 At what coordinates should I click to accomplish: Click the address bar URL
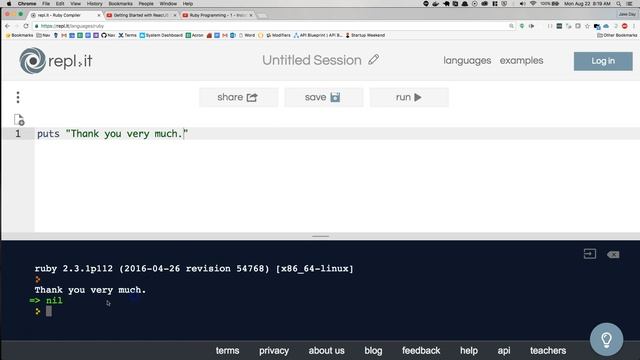[x=72, y=26]
